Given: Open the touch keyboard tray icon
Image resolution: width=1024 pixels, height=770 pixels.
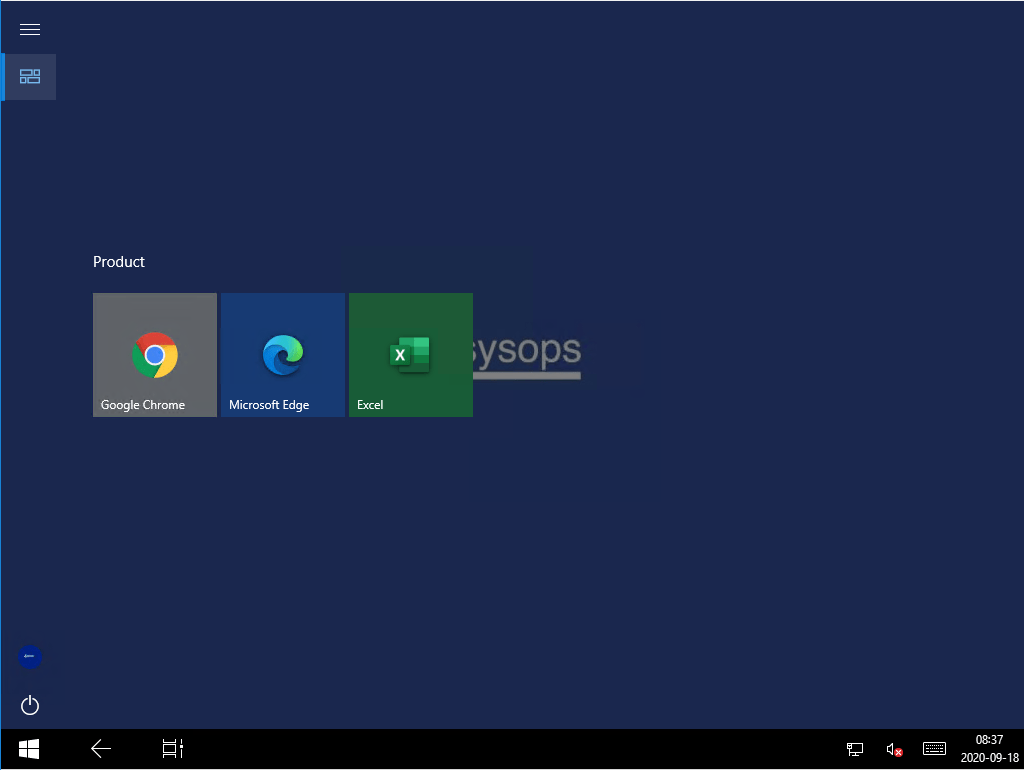Looking at the screenshot, I should point(934,748).
